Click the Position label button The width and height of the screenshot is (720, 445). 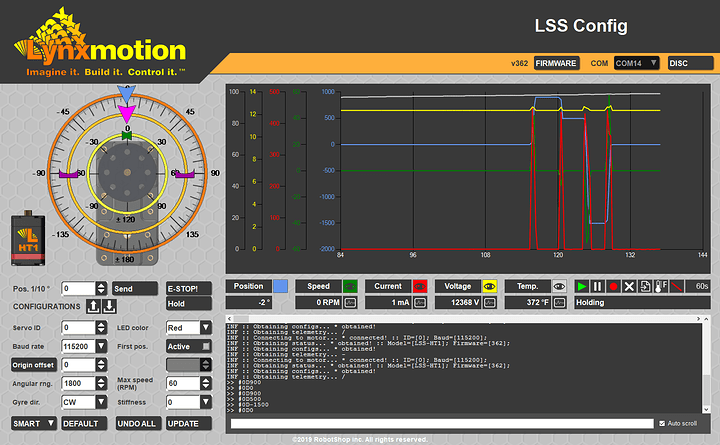pos(248,287)
